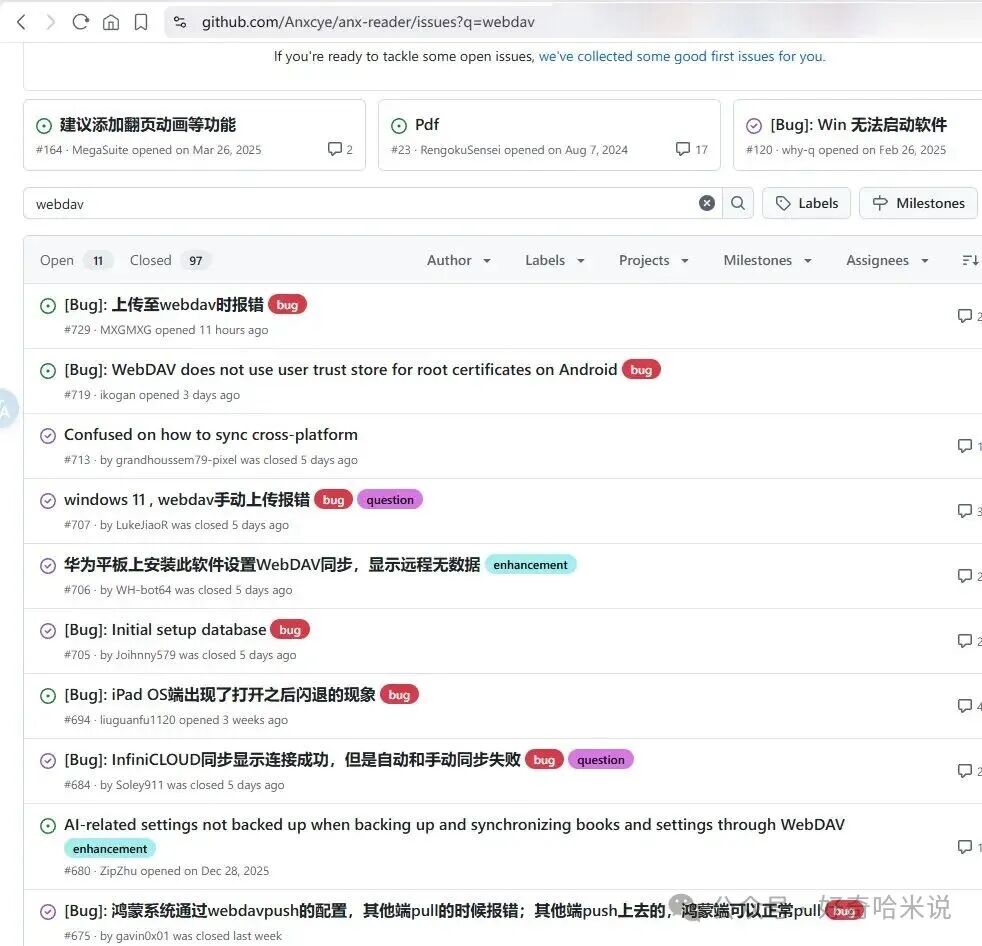Open the InfiniCLOUD sync failure issue
The image size is (982, 946).
(292, 760)
